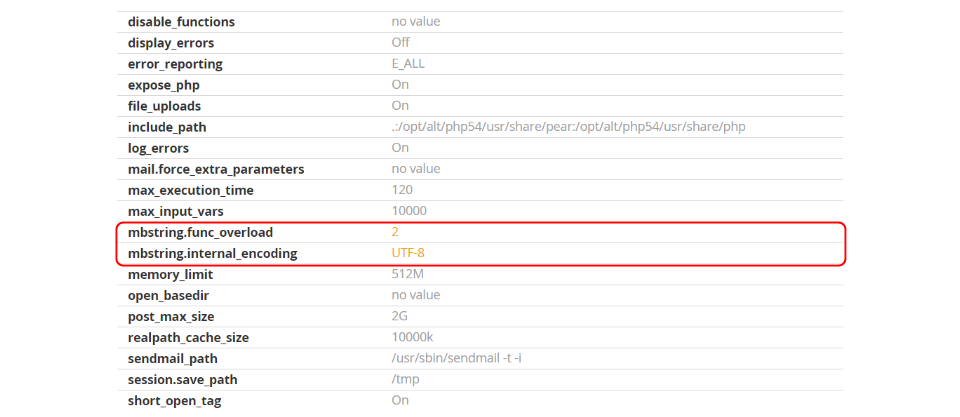Screen dimensions: 960x417
Task: Select the max_input_vars value 10000
Action: (x=409, y=211)
